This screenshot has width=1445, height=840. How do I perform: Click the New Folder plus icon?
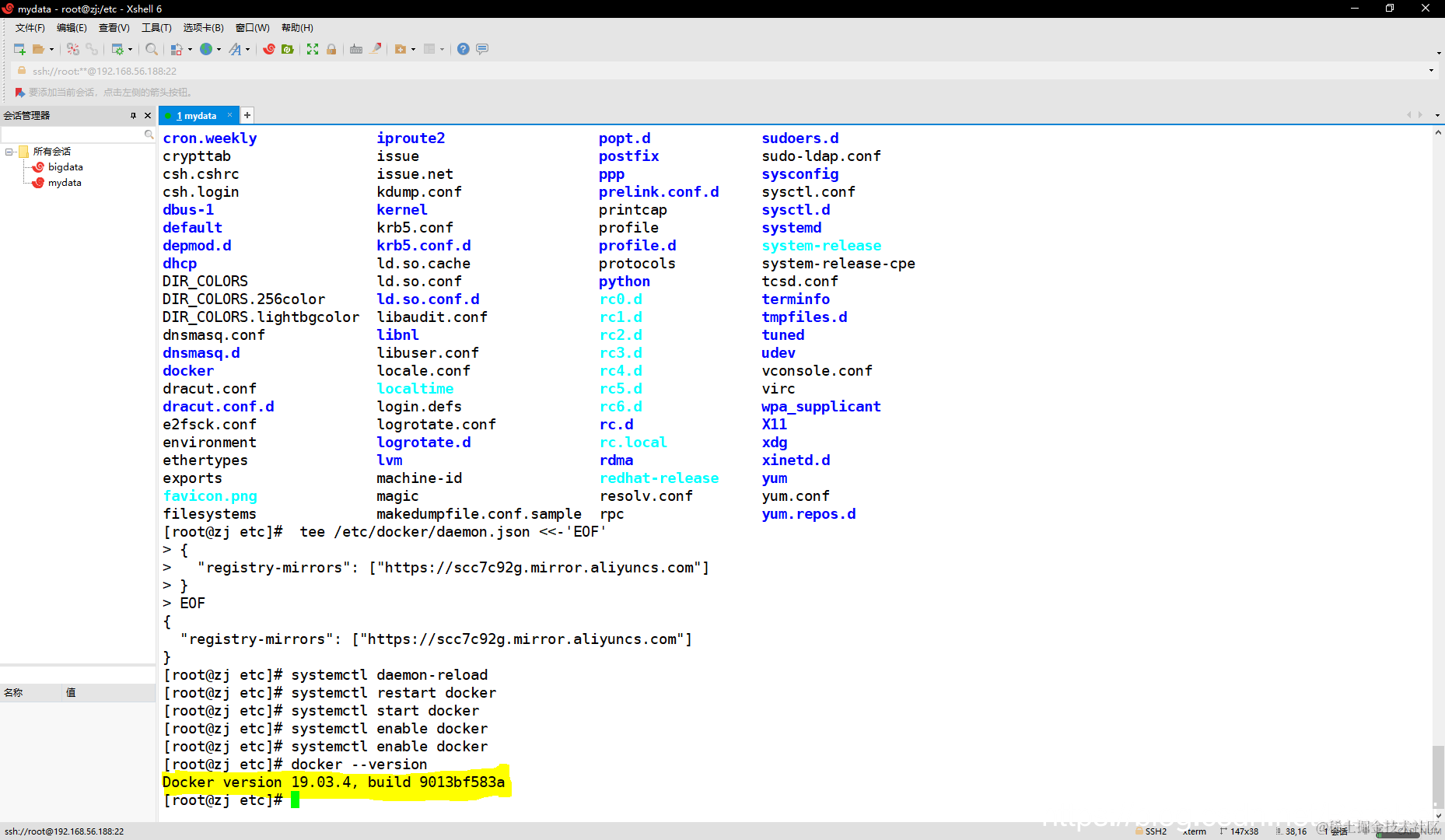point(401,49)
